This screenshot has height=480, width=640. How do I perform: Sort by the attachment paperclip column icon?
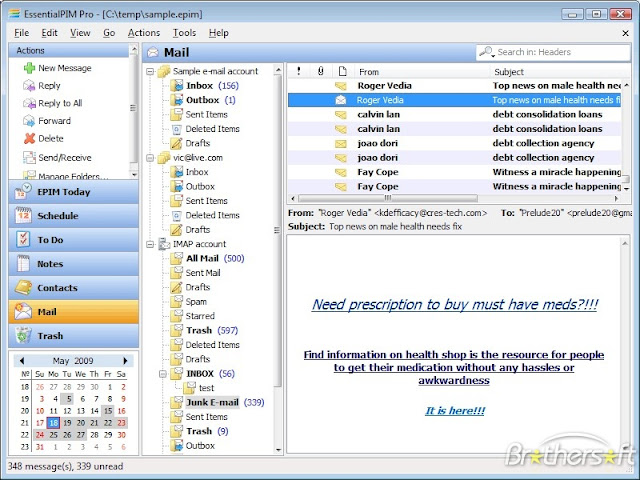pos(320,71)
